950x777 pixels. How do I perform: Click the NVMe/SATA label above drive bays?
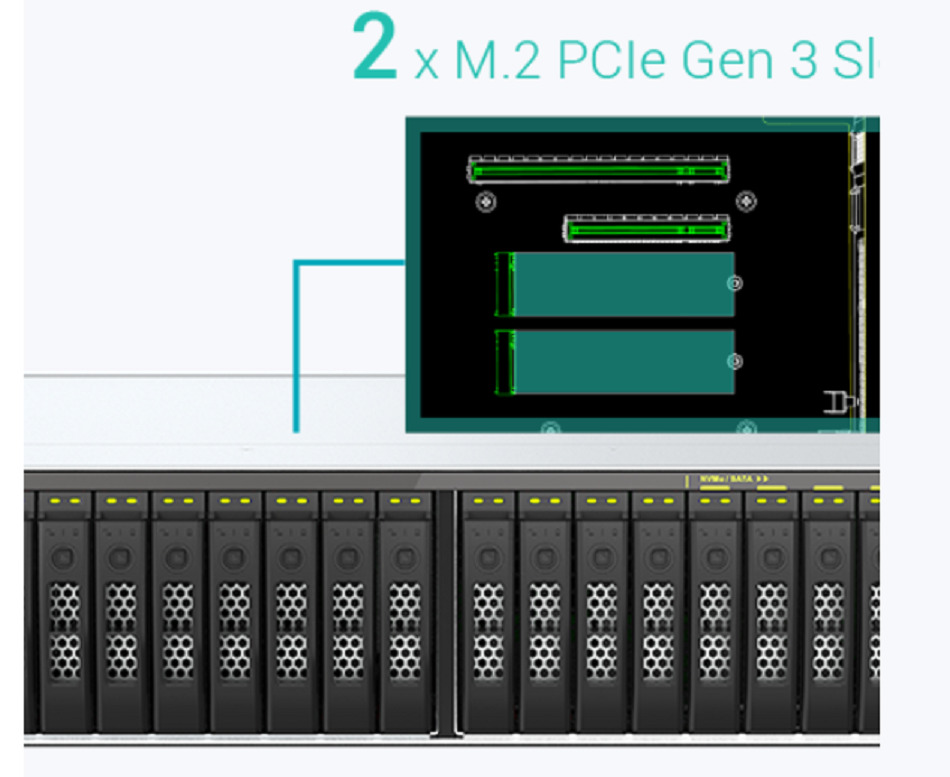(727, 479)
